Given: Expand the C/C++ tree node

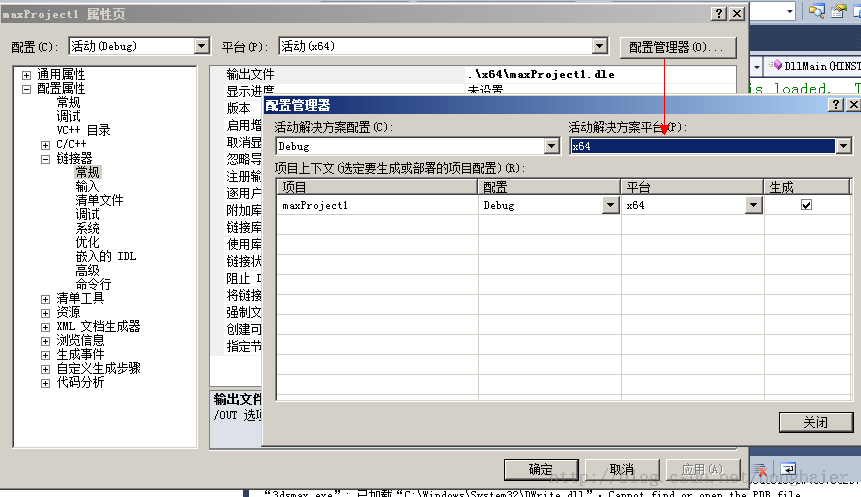Looking at the screenshot, I should point(46,145).
